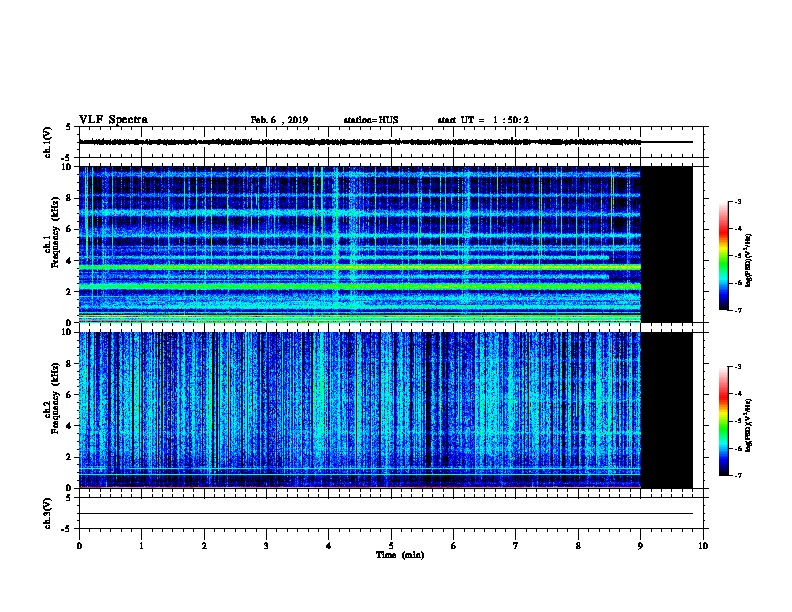Click the ch.2 spectrogram color scale bar
Screen dimensions: 792x612
(x=724, y=421)
